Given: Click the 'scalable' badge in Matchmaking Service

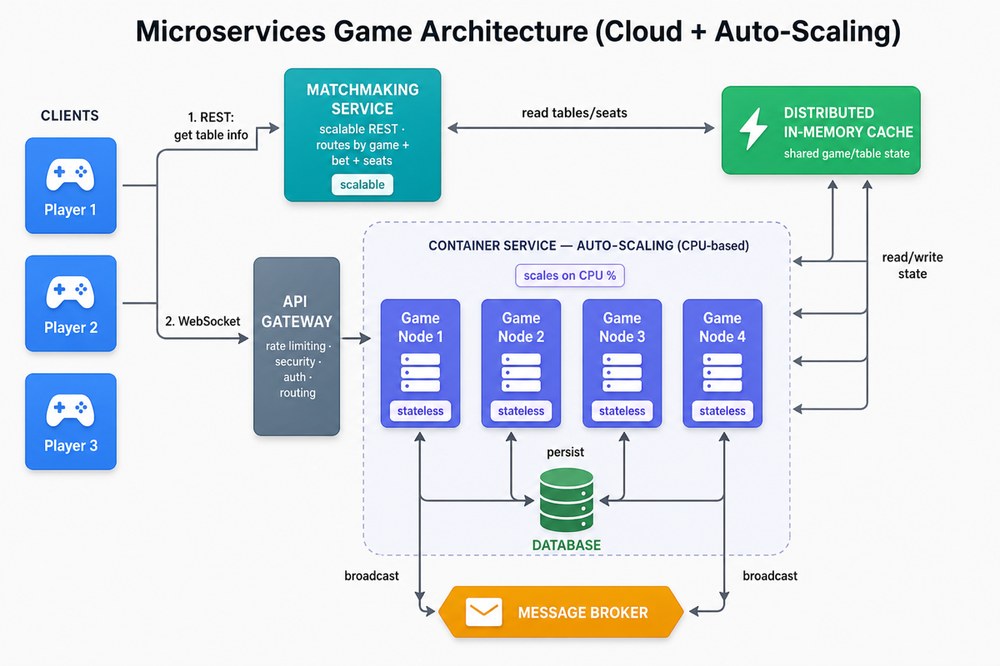Looking at the screenshot, I should click(x=362, y=184).
